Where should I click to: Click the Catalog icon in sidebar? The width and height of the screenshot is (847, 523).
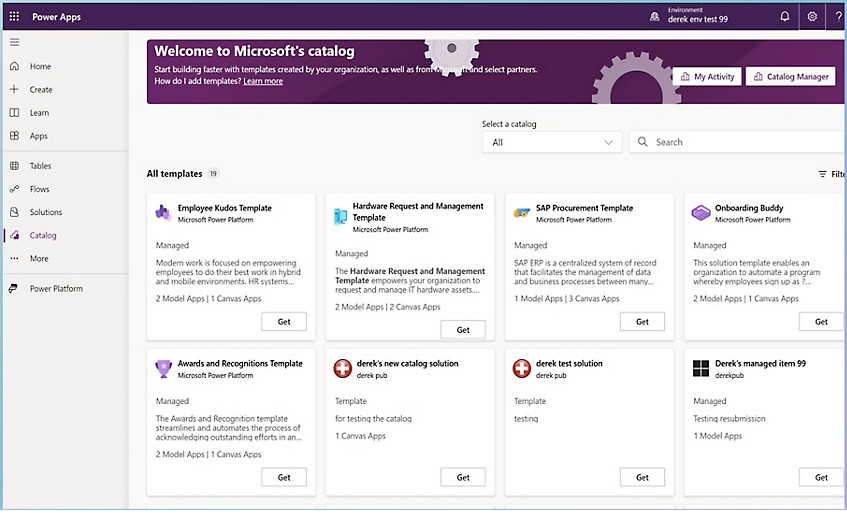pyautogui.click(x=15, y=235)
